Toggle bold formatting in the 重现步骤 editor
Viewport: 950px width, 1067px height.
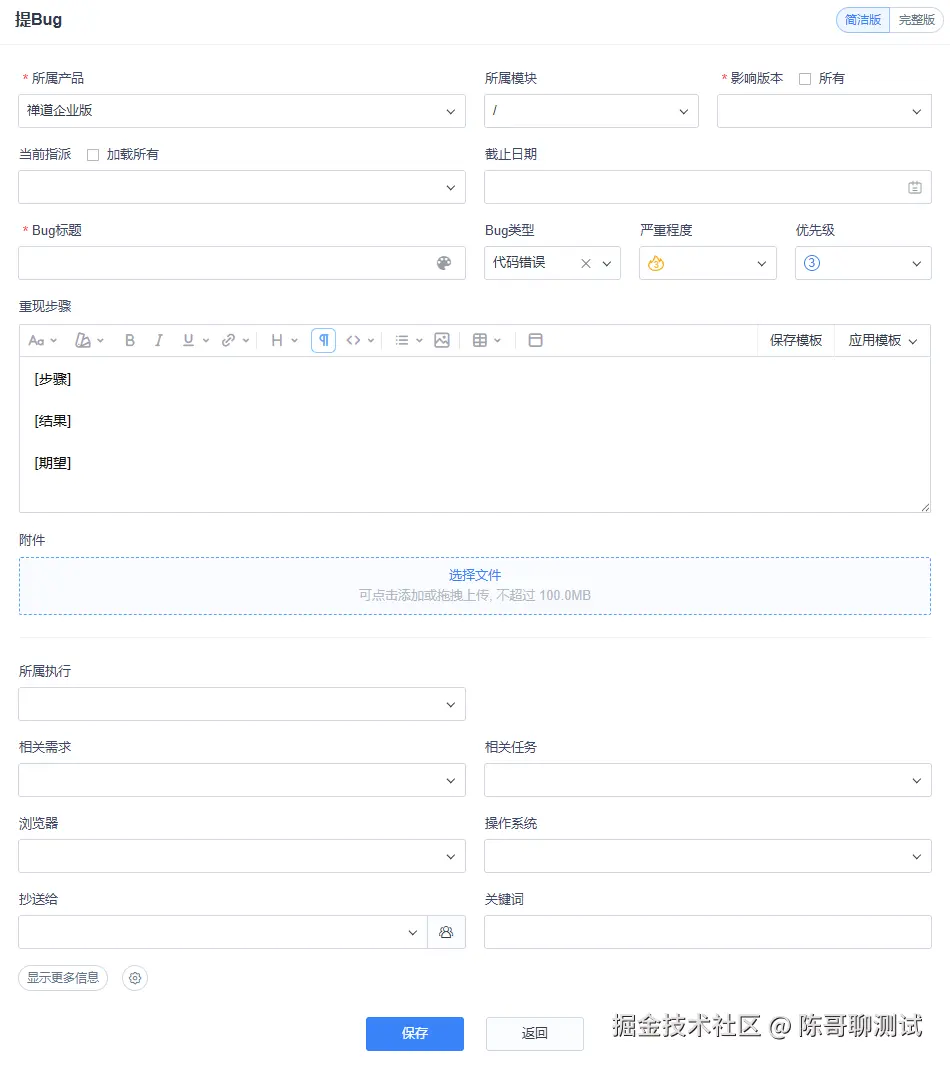click(x=130, y=340)
